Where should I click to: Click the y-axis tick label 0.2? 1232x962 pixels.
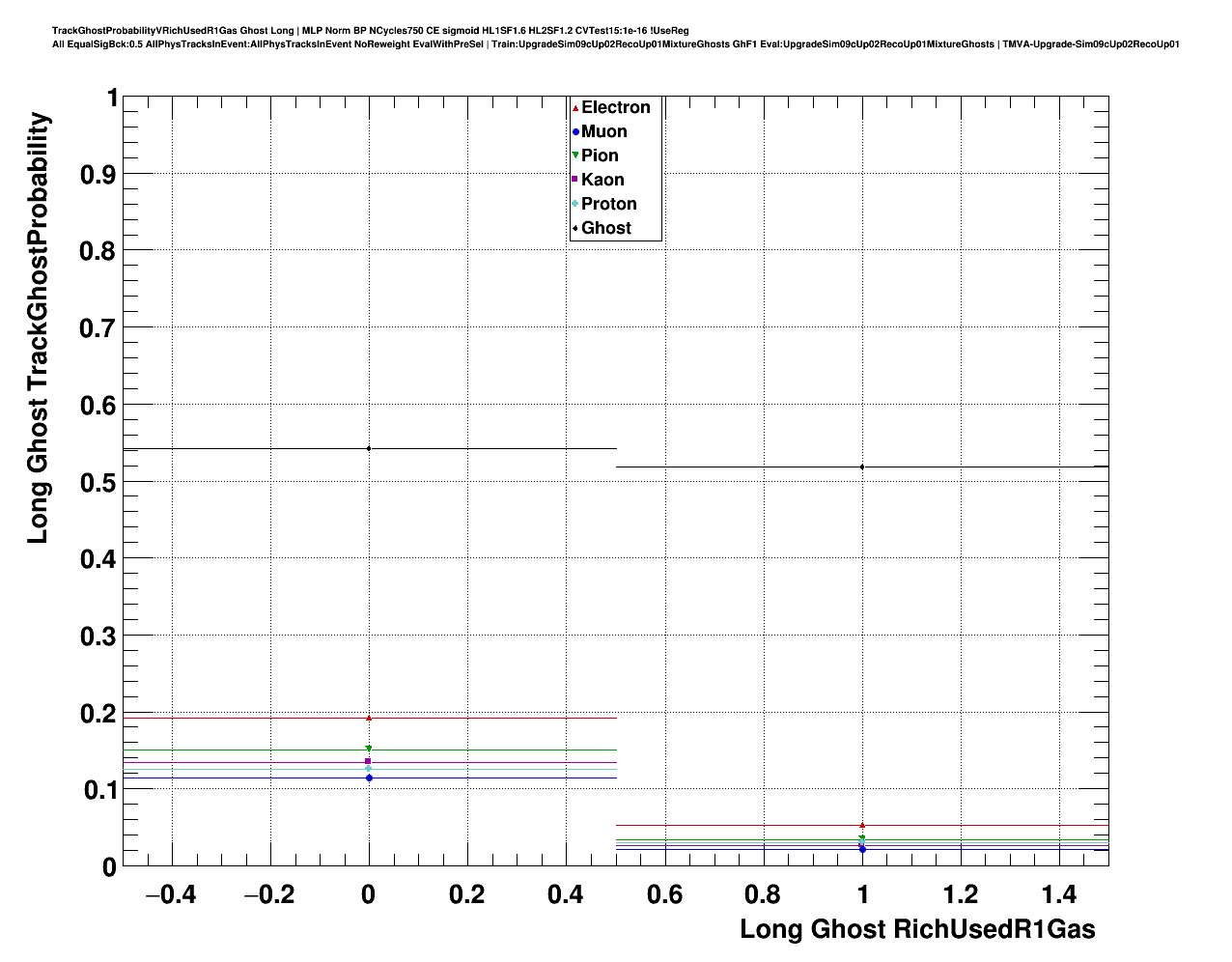(98, 714)
